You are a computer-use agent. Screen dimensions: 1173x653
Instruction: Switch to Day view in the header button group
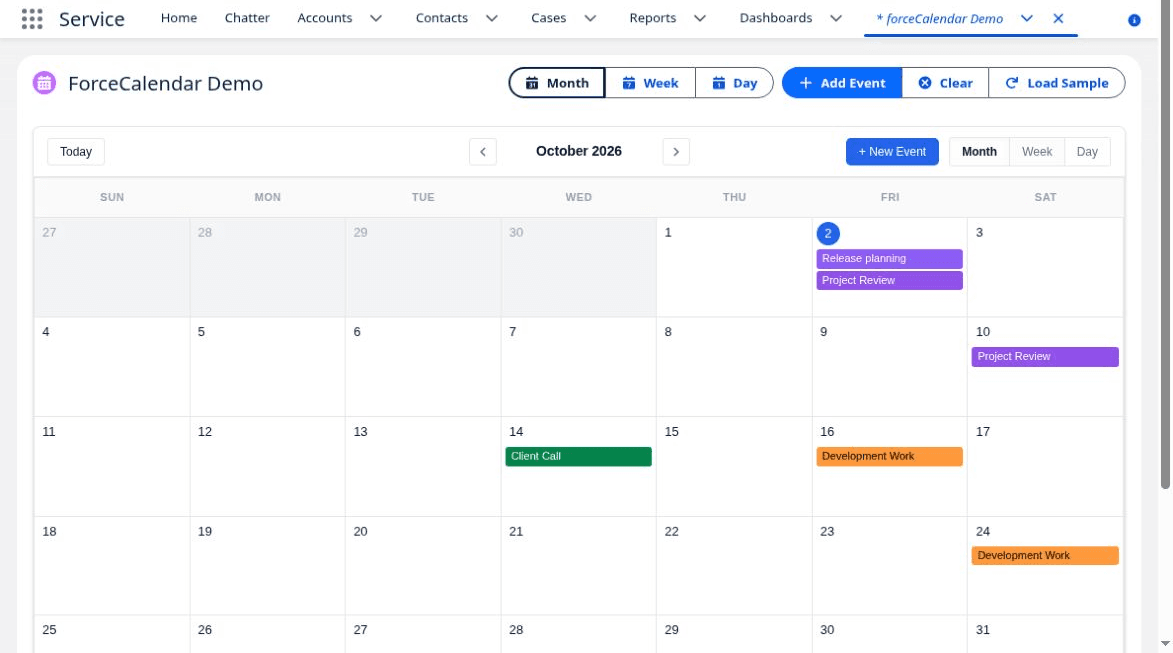click(734, 83)
